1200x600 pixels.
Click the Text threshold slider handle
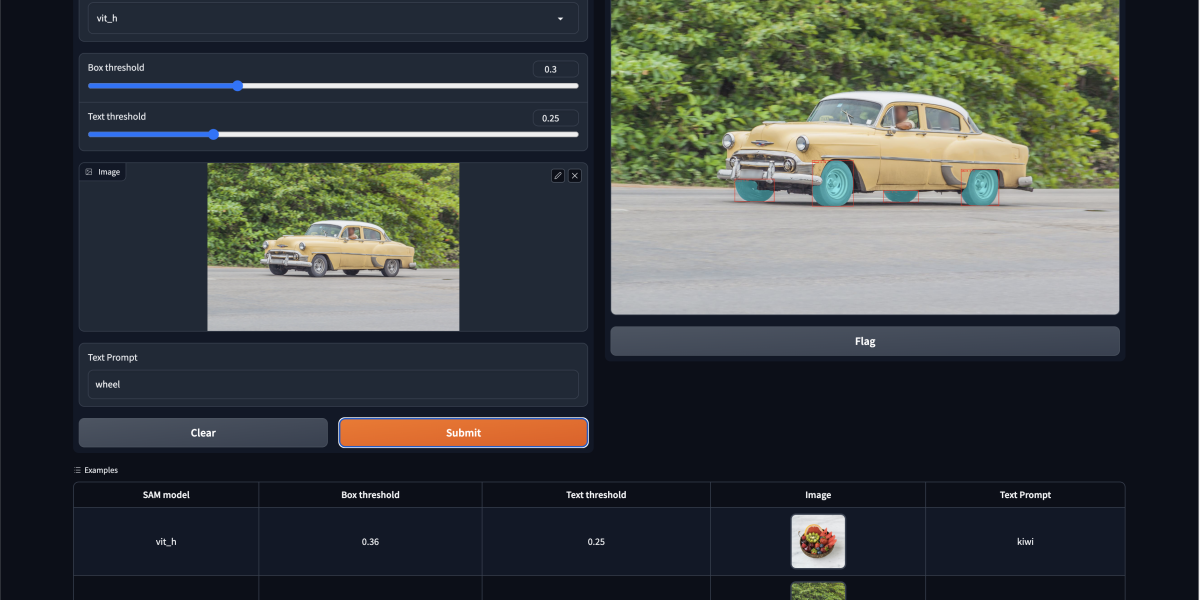(213, 134)
